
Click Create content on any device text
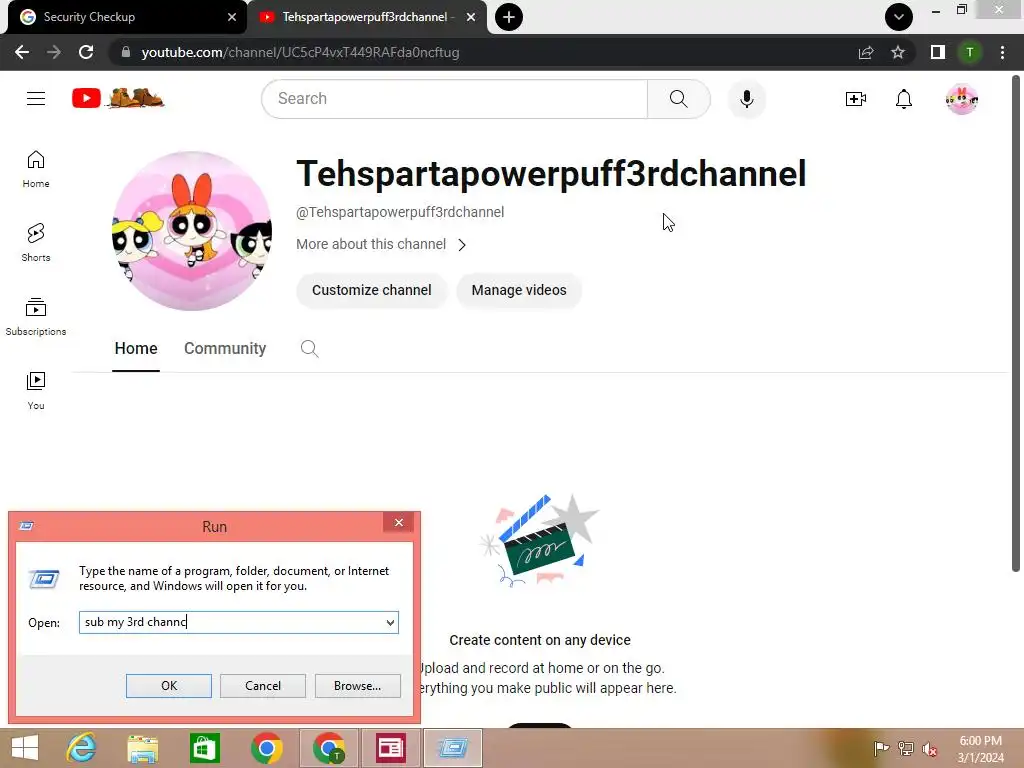tap(540, 640)
